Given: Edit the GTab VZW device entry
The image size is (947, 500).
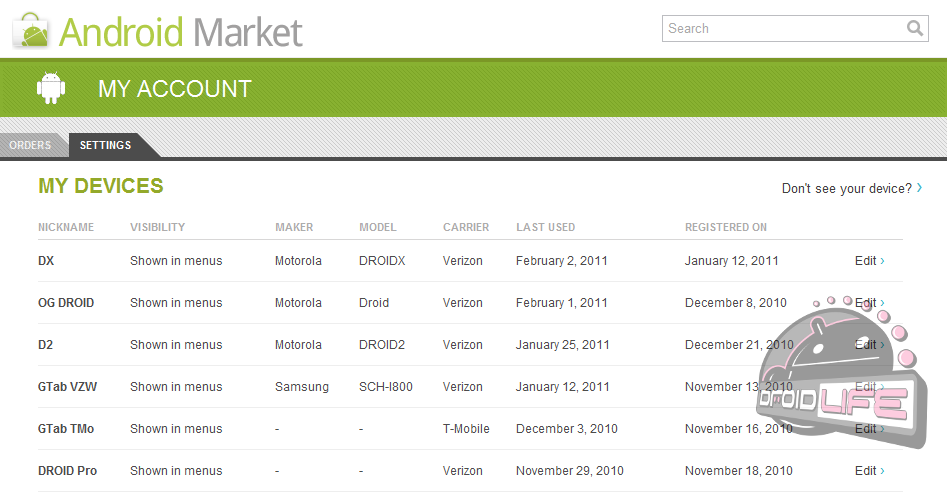Looking at the screenshot, I should pos(868,387).
